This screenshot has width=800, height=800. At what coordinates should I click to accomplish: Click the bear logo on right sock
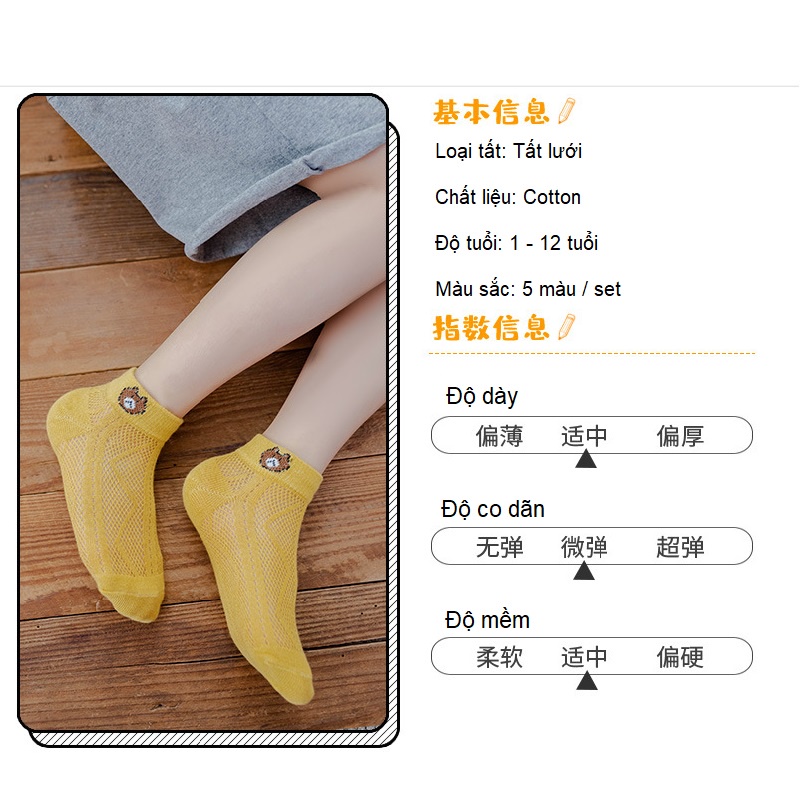(x=274, y=460)
